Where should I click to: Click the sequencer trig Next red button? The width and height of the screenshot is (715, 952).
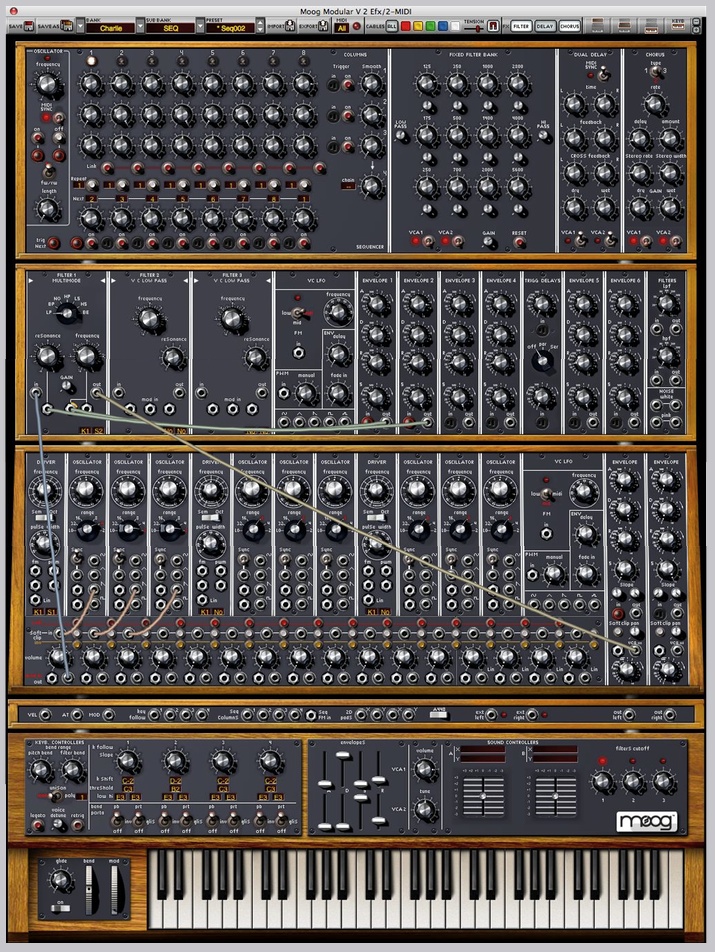tap(55, 243)
